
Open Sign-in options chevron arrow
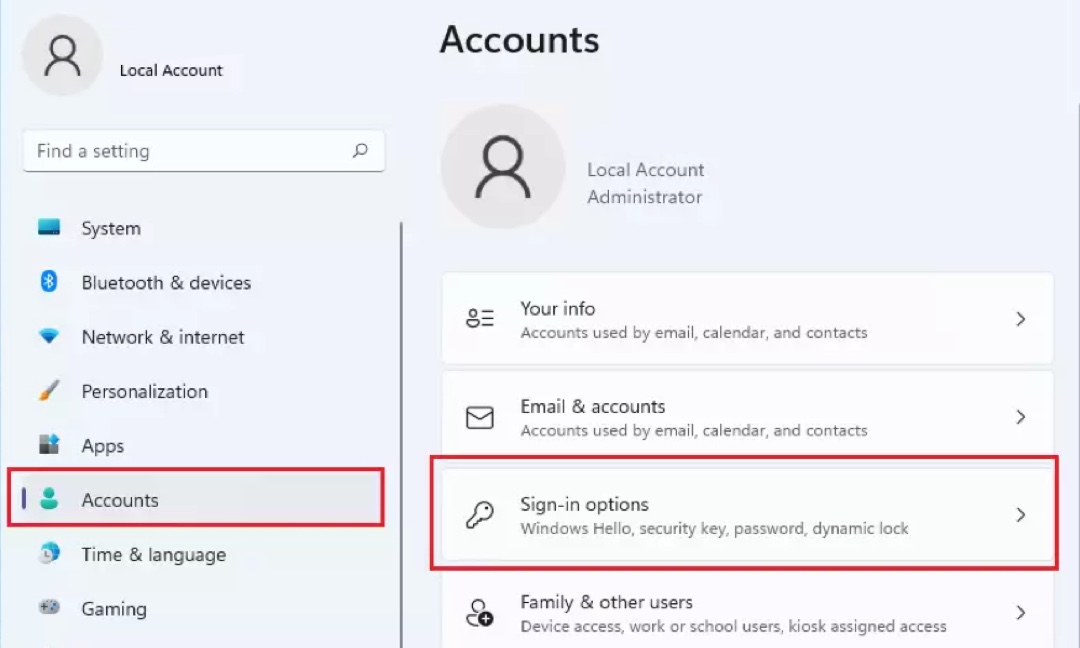pos(1020,515)
